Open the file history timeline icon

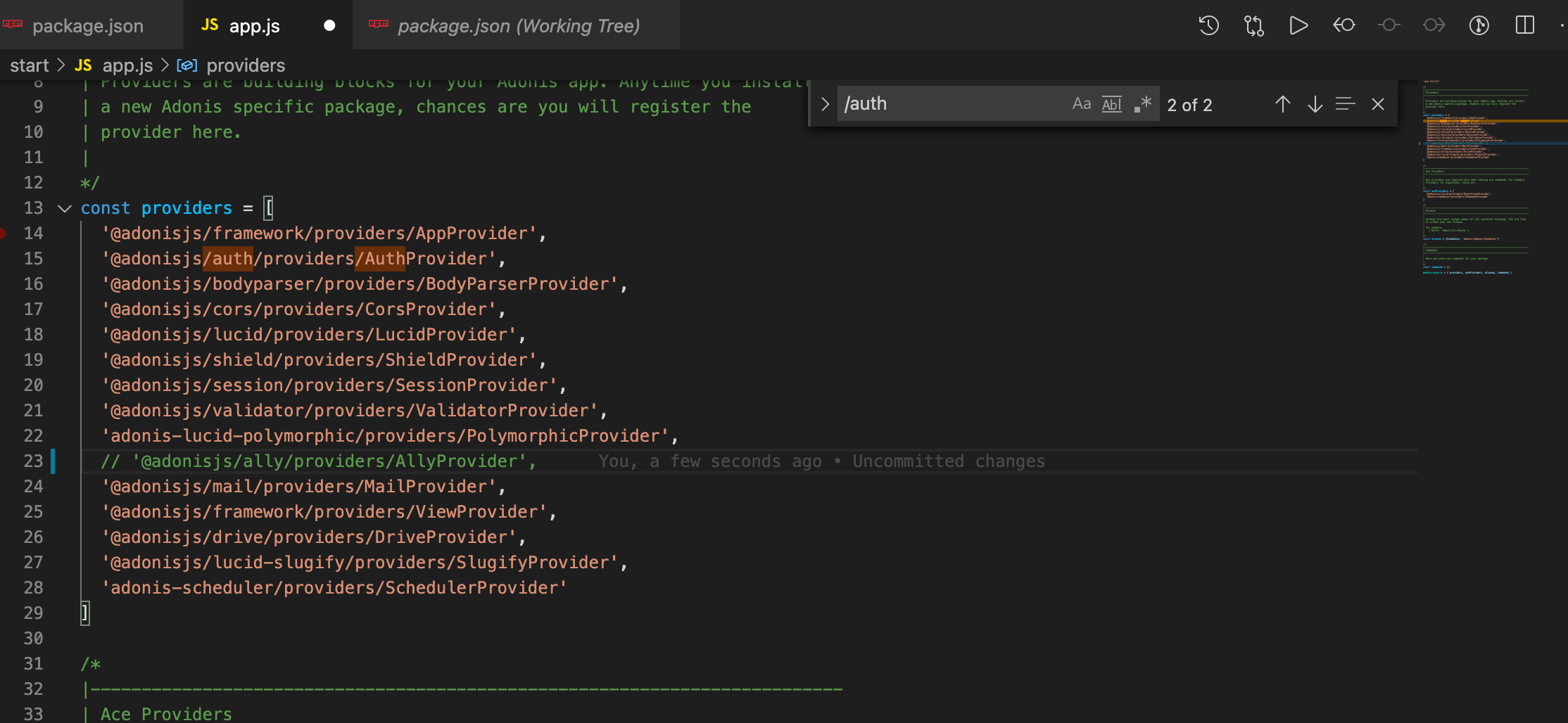1208,26
